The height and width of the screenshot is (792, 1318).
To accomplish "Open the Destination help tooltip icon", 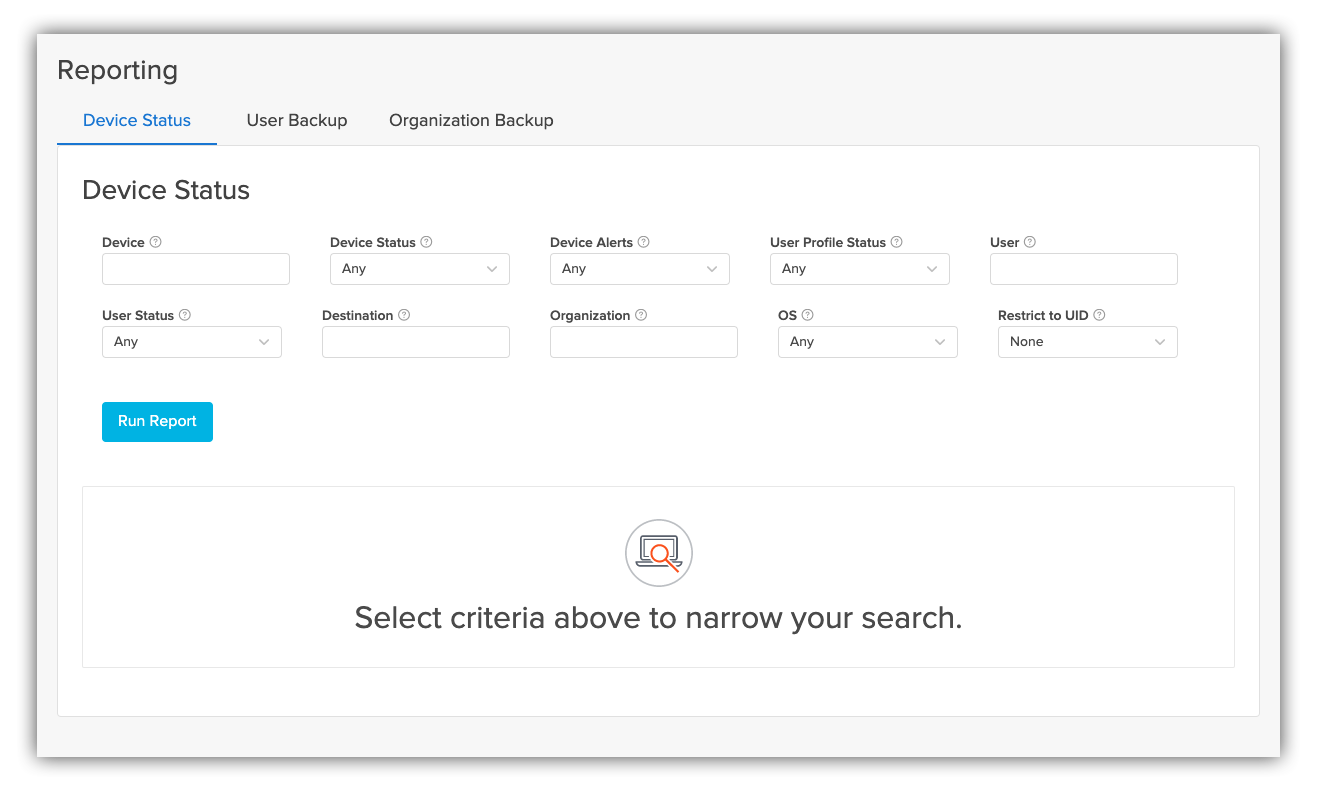I will pos(404,315).
